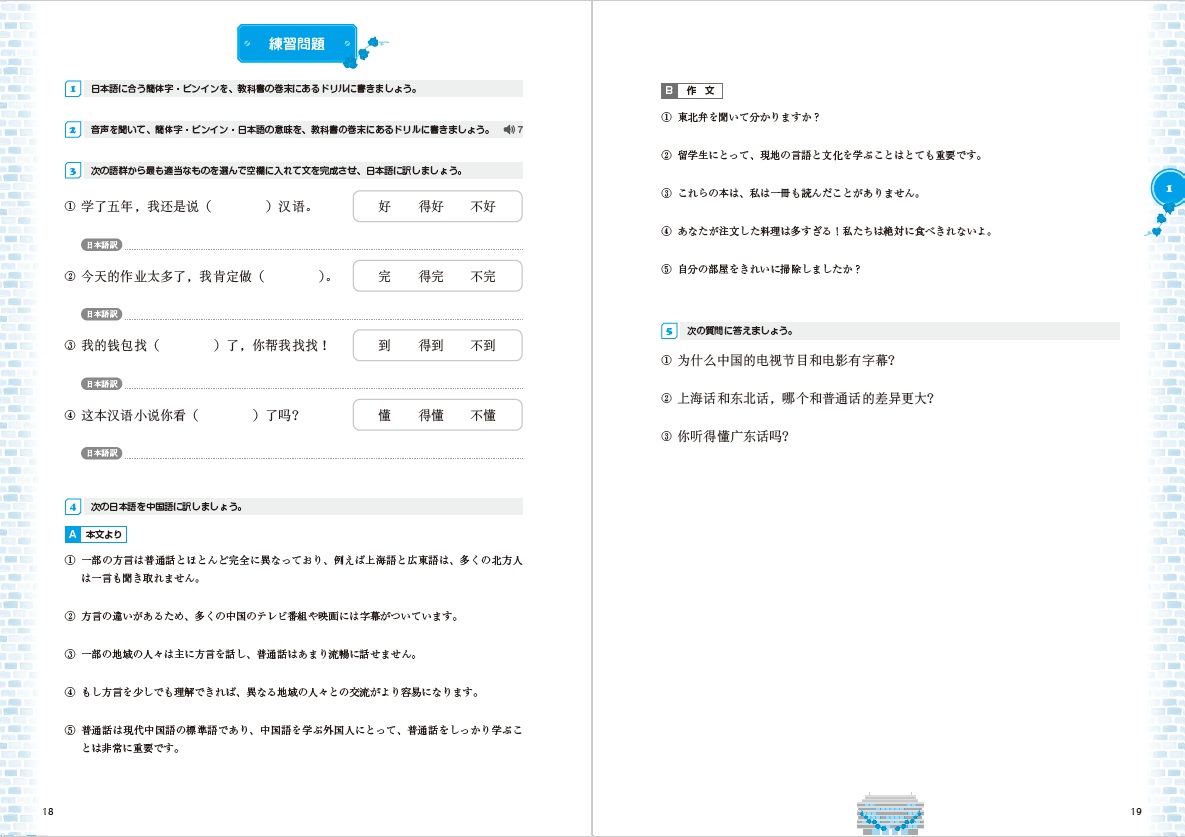Click the section number 5 box icon
Viewport: 1185px width, 837px height.
669,331
